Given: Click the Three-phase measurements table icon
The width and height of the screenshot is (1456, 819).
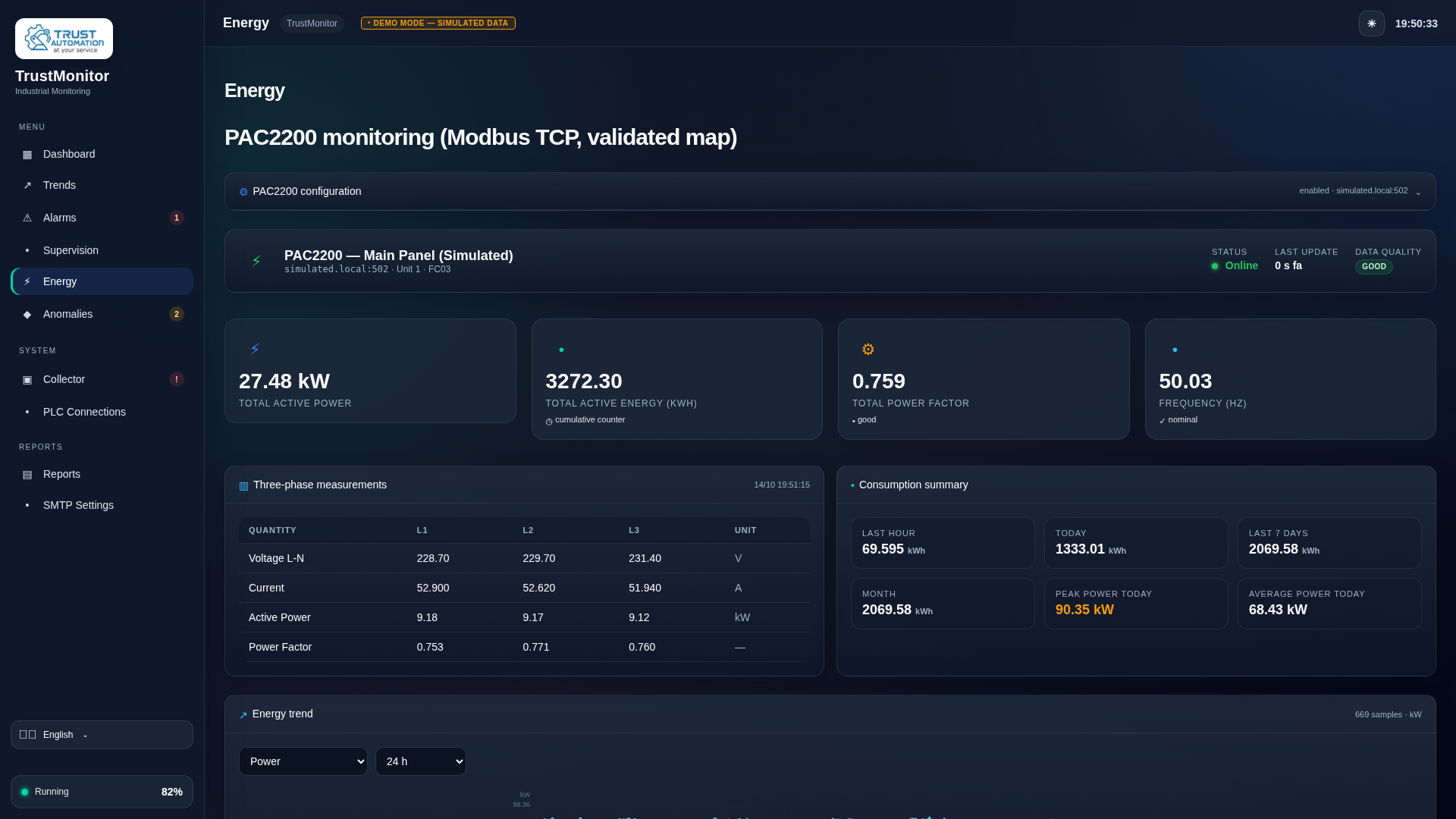Looking at the screenshot, I should coord(243,485).
